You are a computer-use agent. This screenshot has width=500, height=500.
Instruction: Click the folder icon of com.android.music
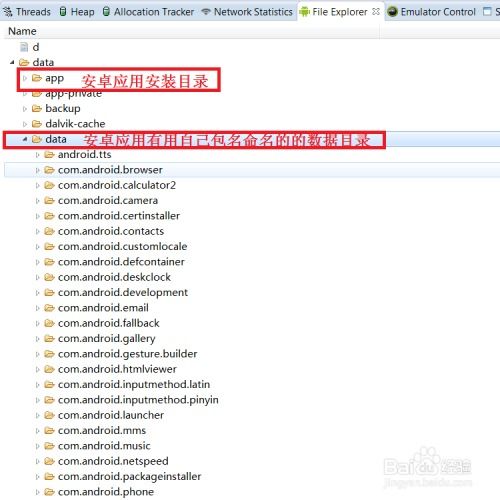click(x=49, y=446)
